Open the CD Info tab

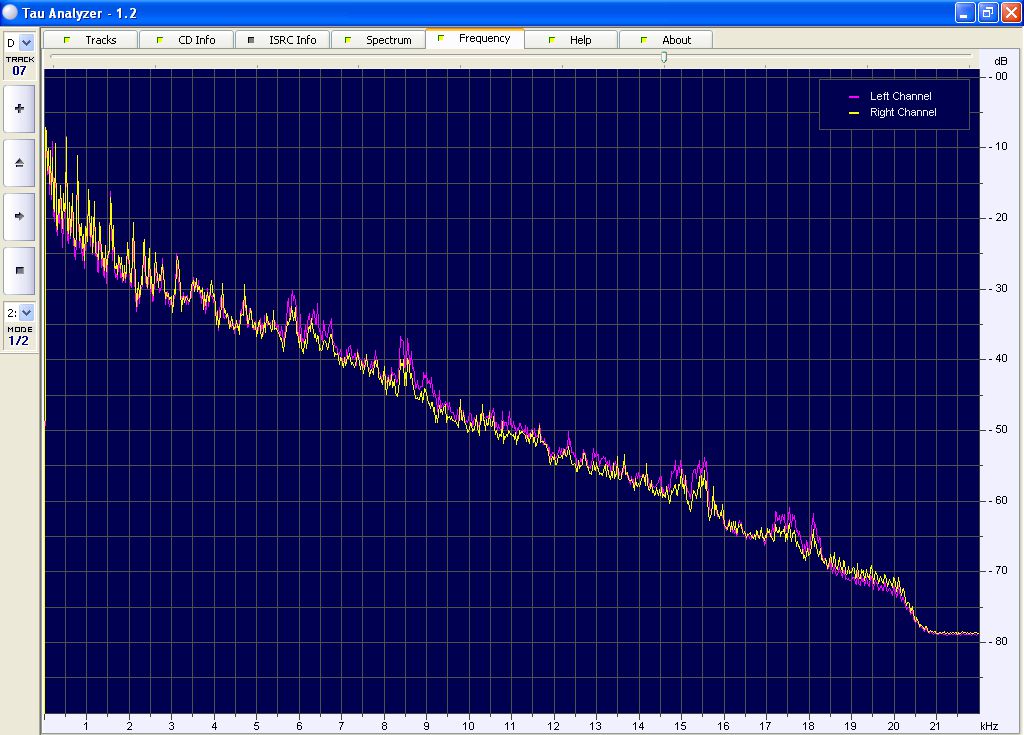(x=187, y=40)
